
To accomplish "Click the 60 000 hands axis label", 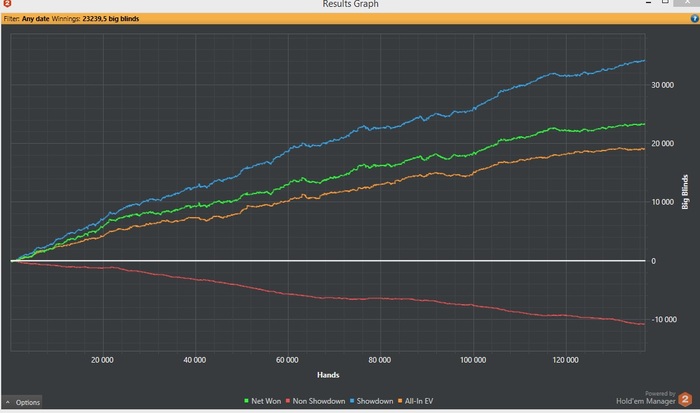I will 287,360.
